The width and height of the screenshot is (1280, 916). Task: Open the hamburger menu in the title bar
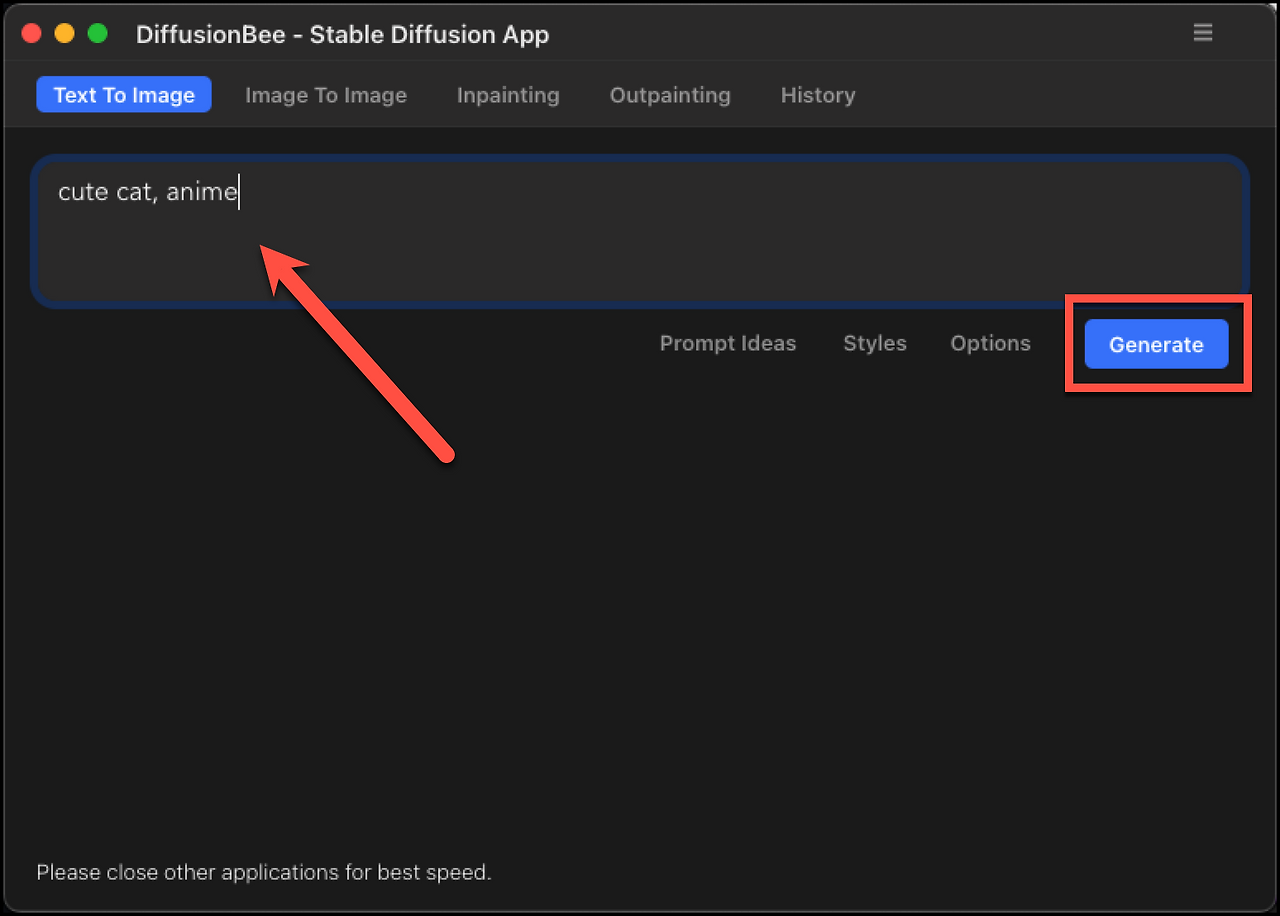(x=1203, y=33)
